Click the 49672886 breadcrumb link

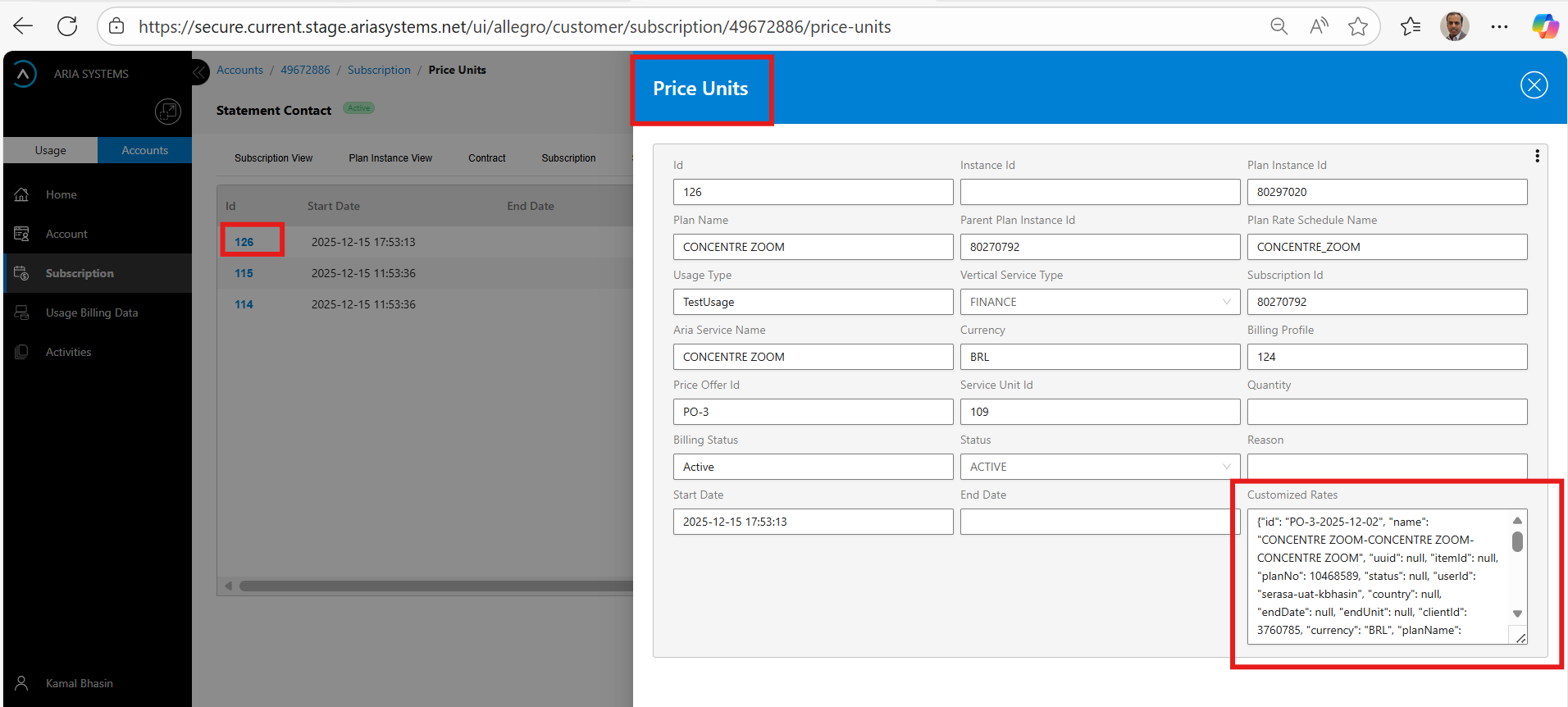[x=305, y=70]
